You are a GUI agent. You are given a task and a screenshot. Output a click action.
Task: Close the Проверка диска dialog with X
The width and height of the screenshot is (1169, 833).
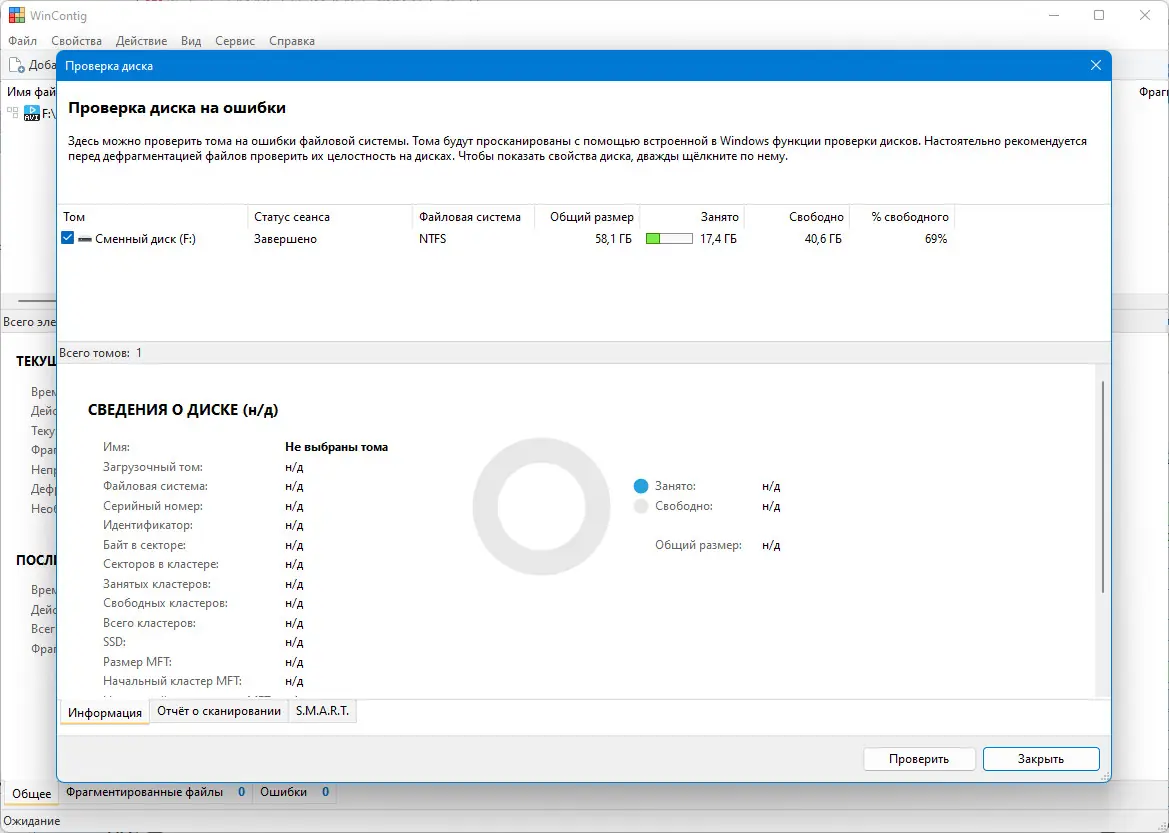tap(1096, 66)
